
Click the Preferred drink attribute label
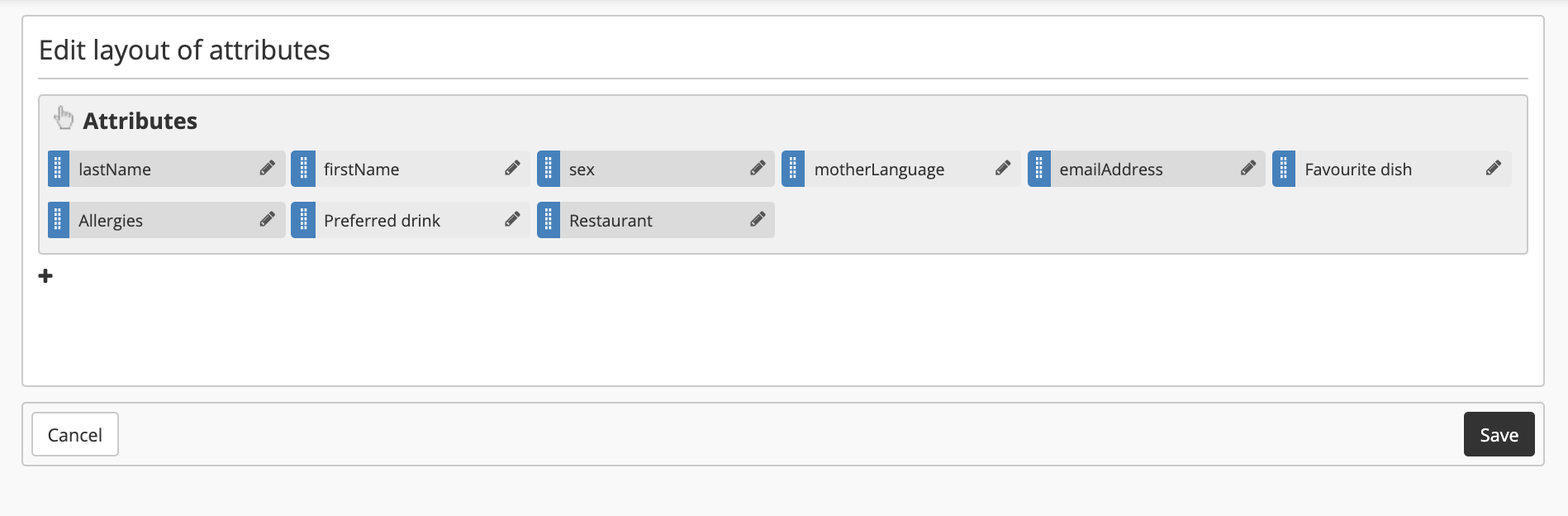click(x=382, y=221)
